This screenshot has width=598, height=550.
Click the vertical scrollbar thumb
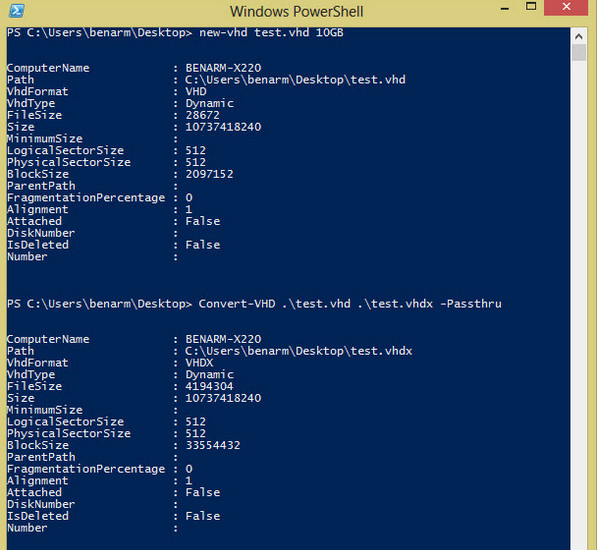coord(579,53)
